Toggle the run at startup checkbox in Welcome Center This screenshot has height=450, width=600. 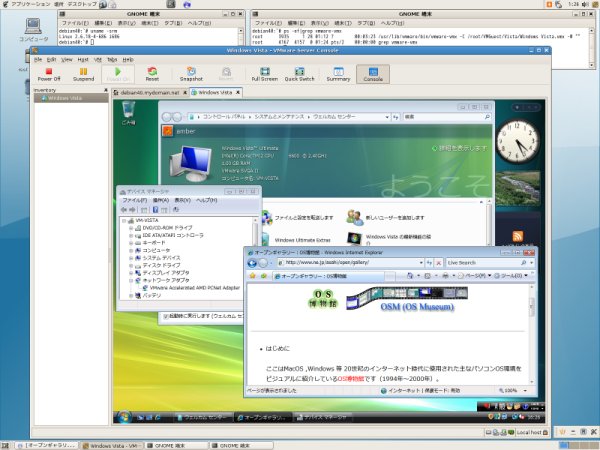point(166,316)
